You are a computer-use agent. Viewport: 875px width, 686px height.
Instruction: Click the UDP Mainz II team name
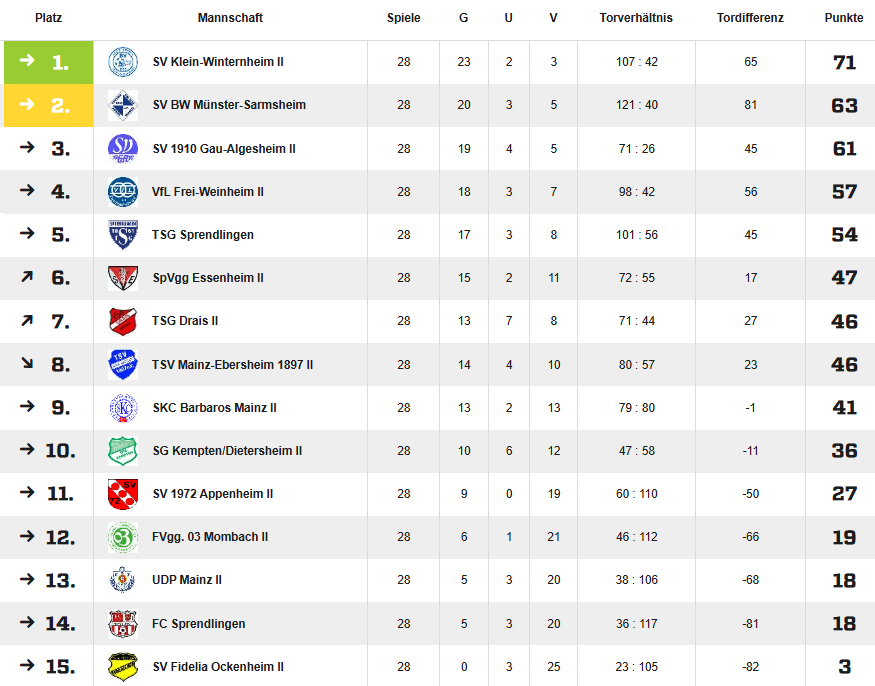[x=187, y=580]
